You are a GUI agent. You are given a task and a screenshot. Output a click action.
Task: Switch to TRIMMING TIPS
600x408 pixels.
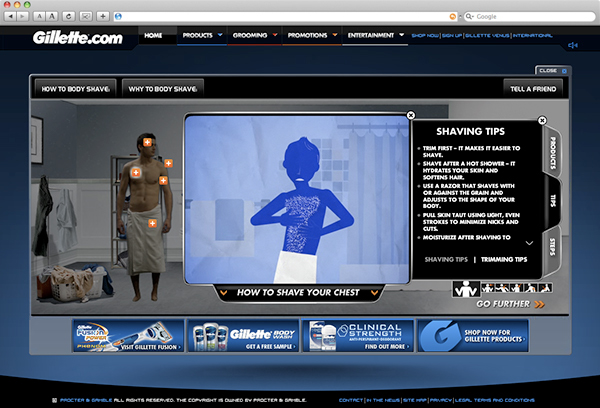(504, 259)
